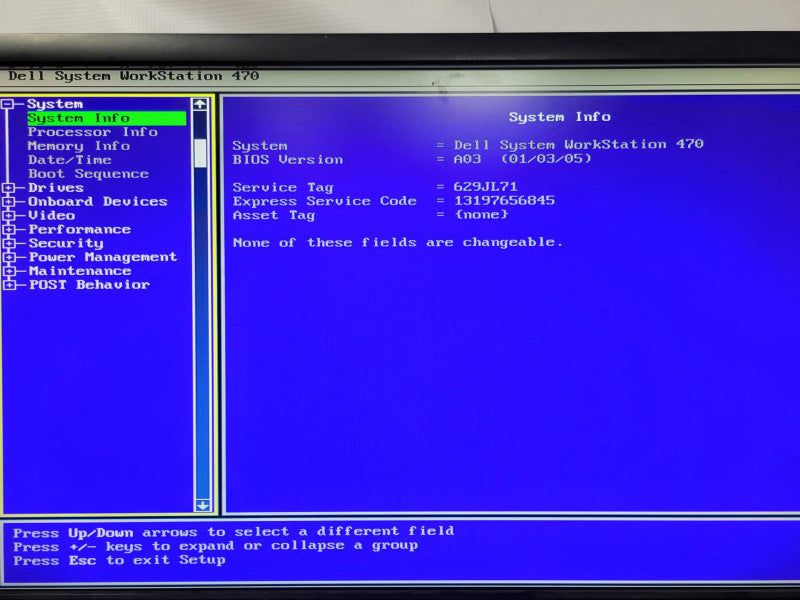Select the Video category label

[x=52, y=215]
